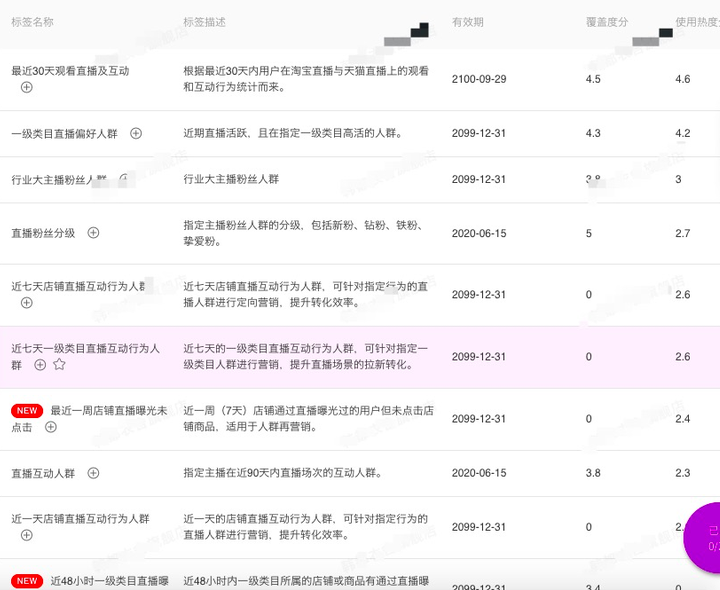The image size is (720, 590).
Task: Open the purple selected-tags floating button
Action: (x=703, y=537)
